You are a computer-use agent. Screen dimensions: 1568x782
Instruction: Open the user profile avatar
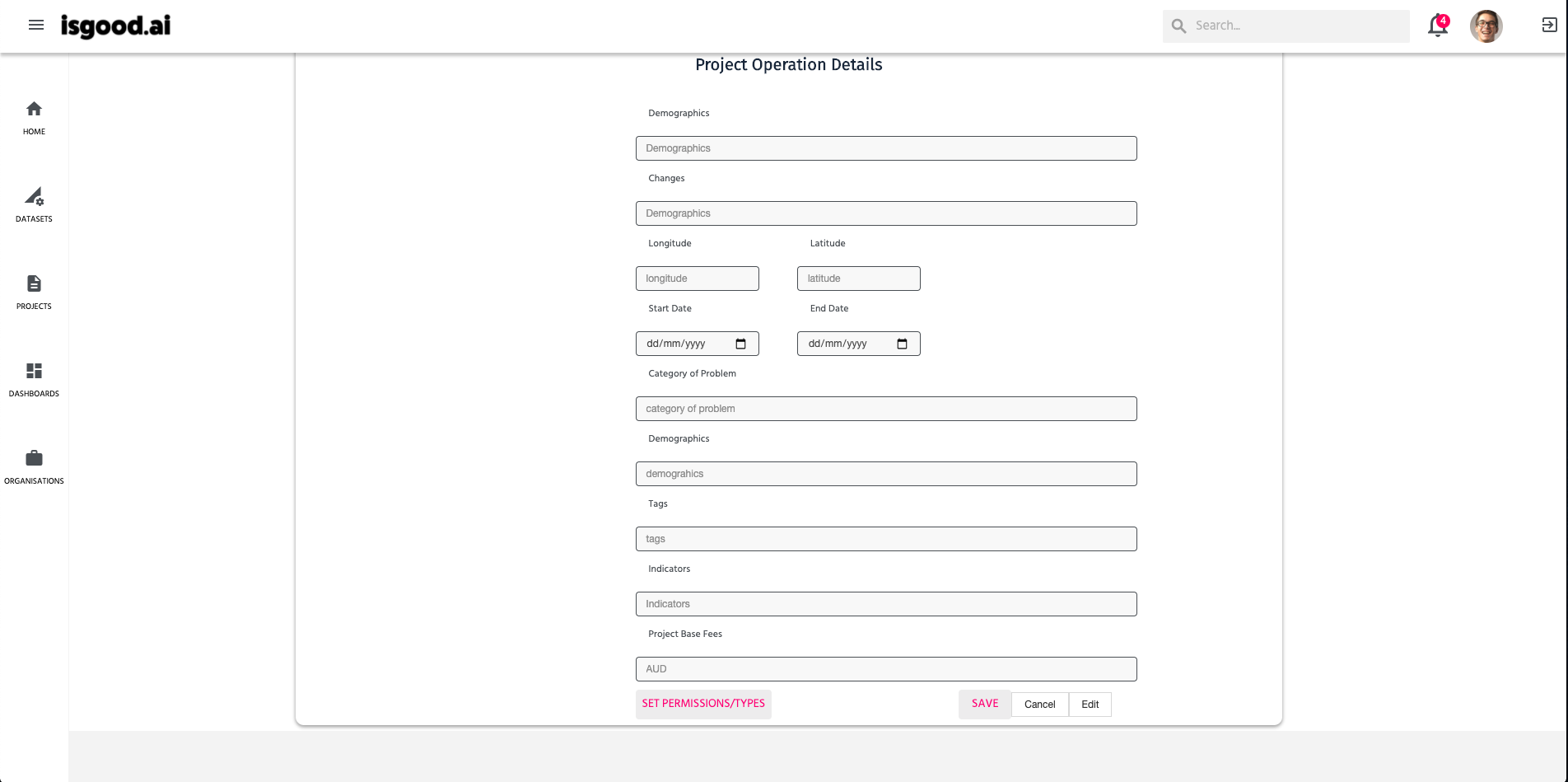(1486, 26)
